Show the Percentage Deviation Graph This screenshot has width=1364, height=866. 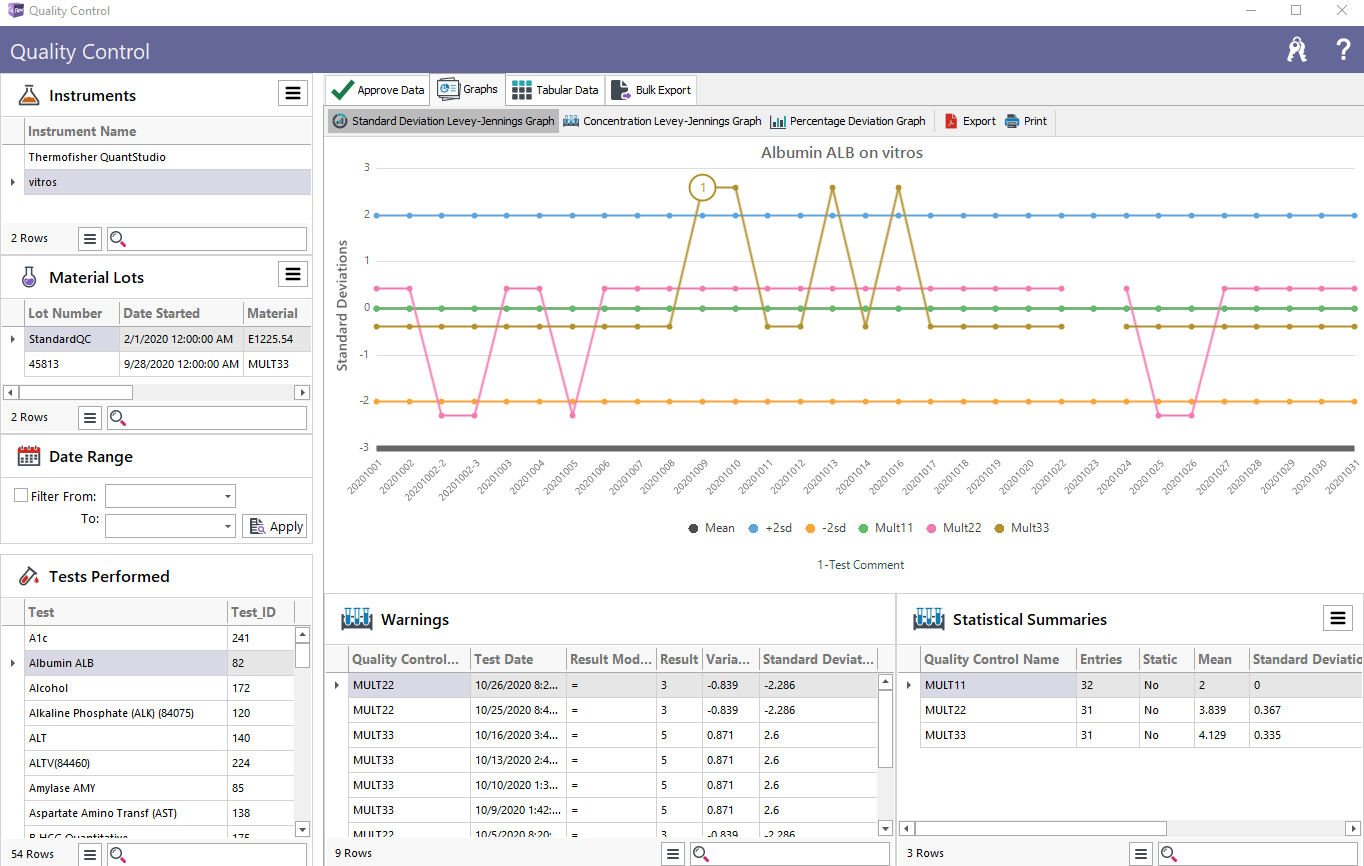848,121
